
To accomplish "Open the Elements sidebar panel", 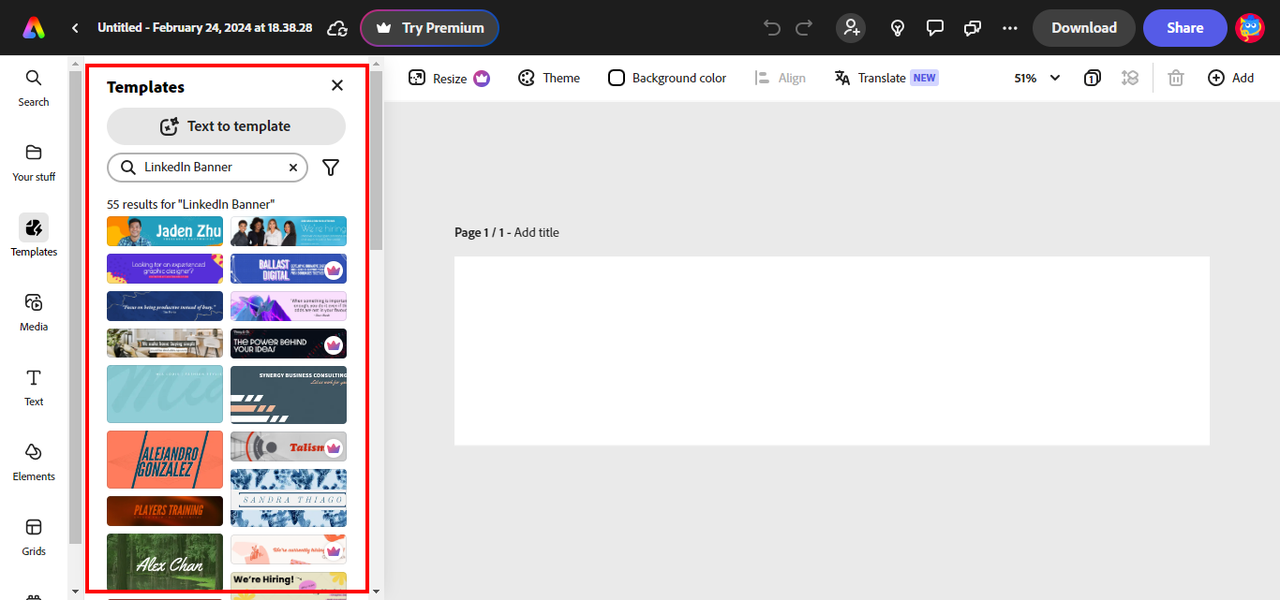I will [33, 462].
